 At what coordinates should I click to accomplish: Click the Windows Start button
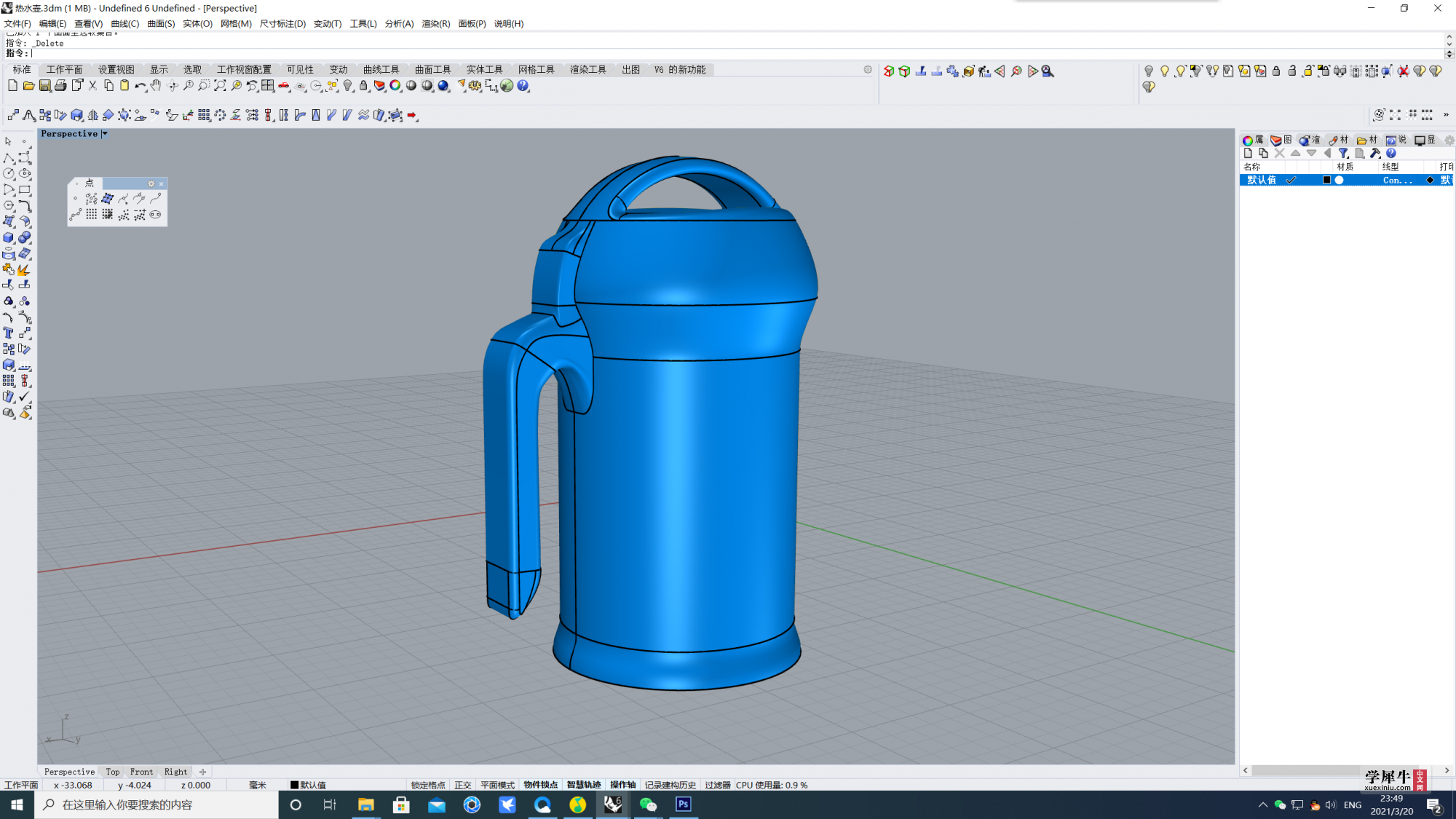click(17, 804)
